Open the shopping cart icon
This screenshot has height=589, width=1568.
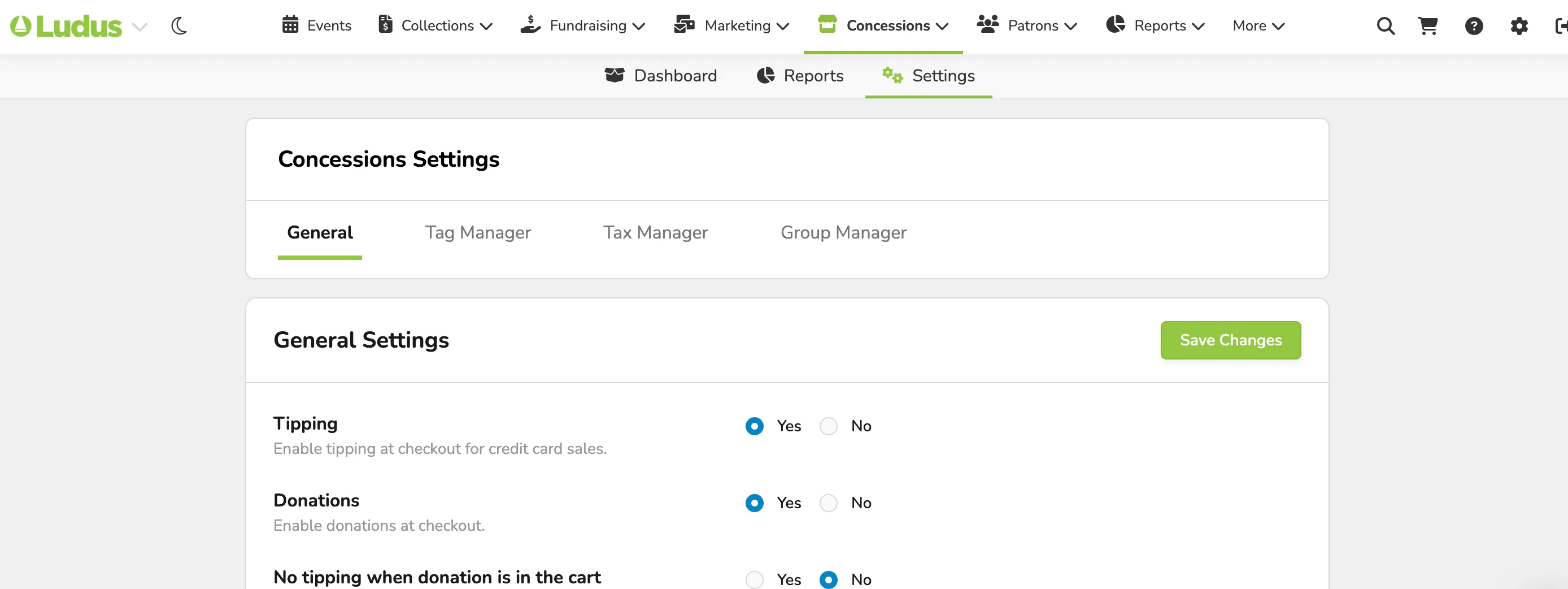1427,25
